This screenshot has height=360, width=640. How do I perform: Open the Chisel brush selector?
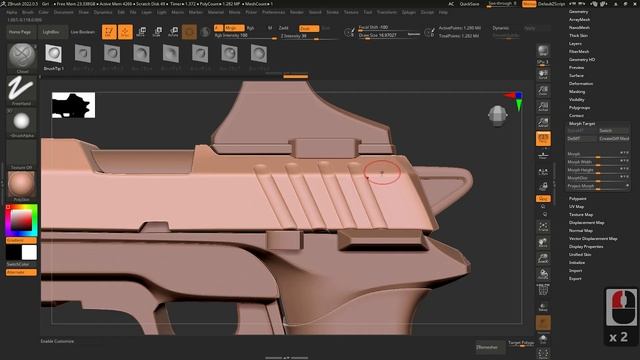(22, 58)
